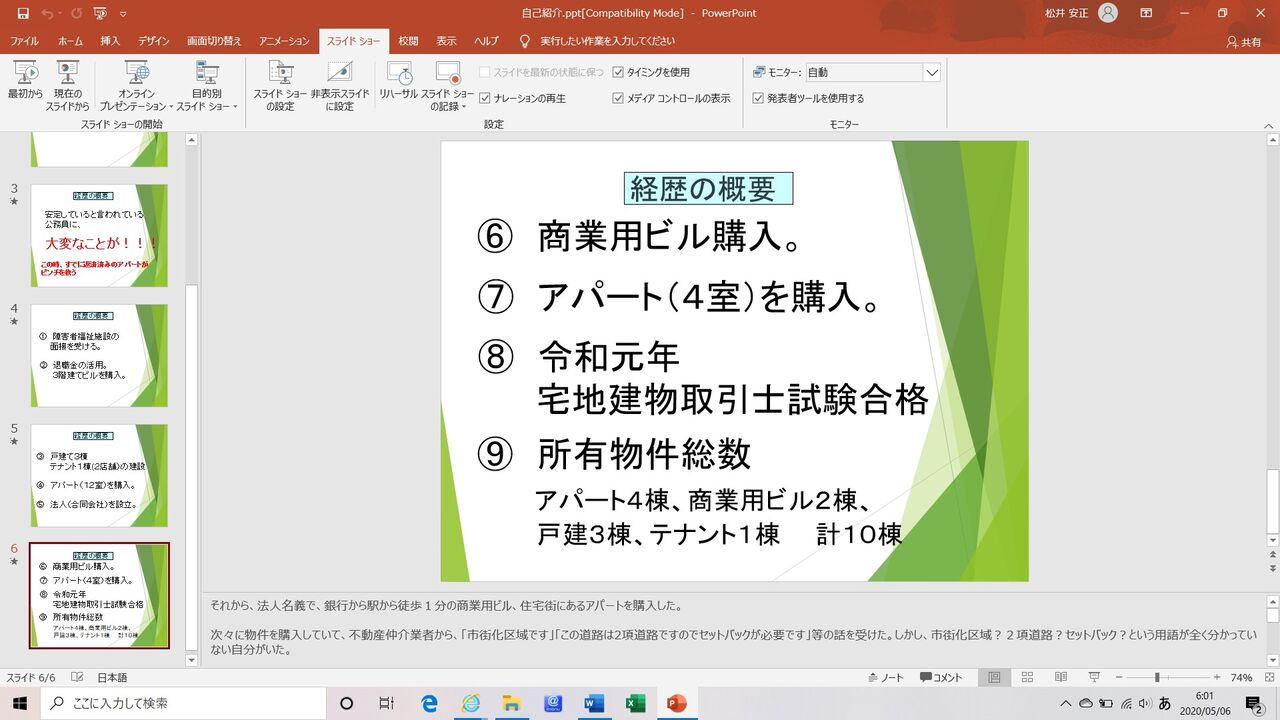This screenshot has width=1280, height=720.
Task: Click spell check icon in status bar
Action: point(77,677)
